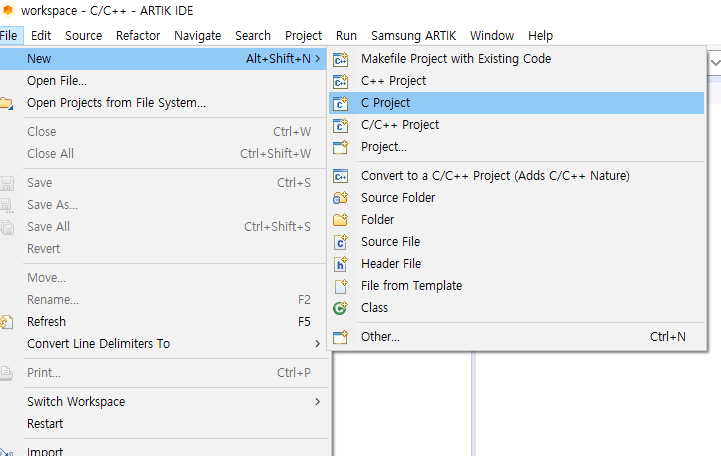Open the Samsung ARTIK menu

(x=413, y=36)
